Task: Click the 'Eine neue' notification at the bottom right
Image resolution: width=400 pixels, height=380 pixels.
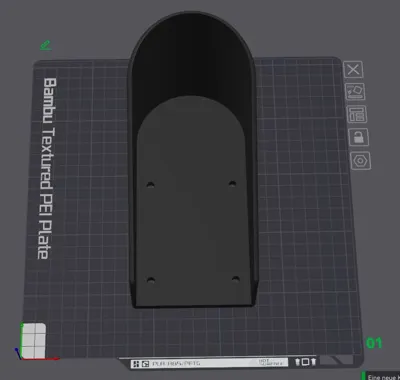Action: pos(381,376)
